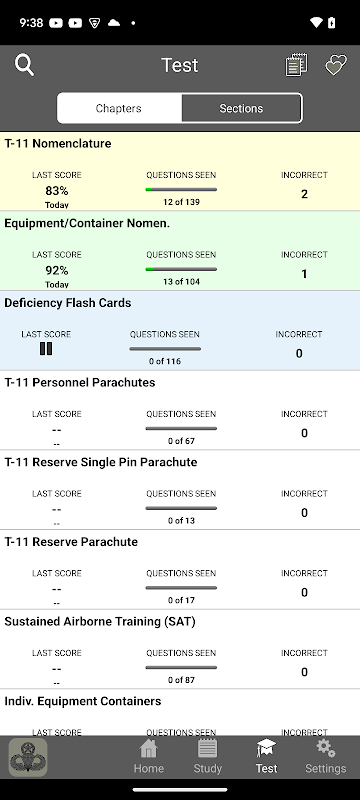Viewport: 360px width, 800px height.
Task: Open favorites hearts icon
Action: pyautogui.click(x=336, y=65)
